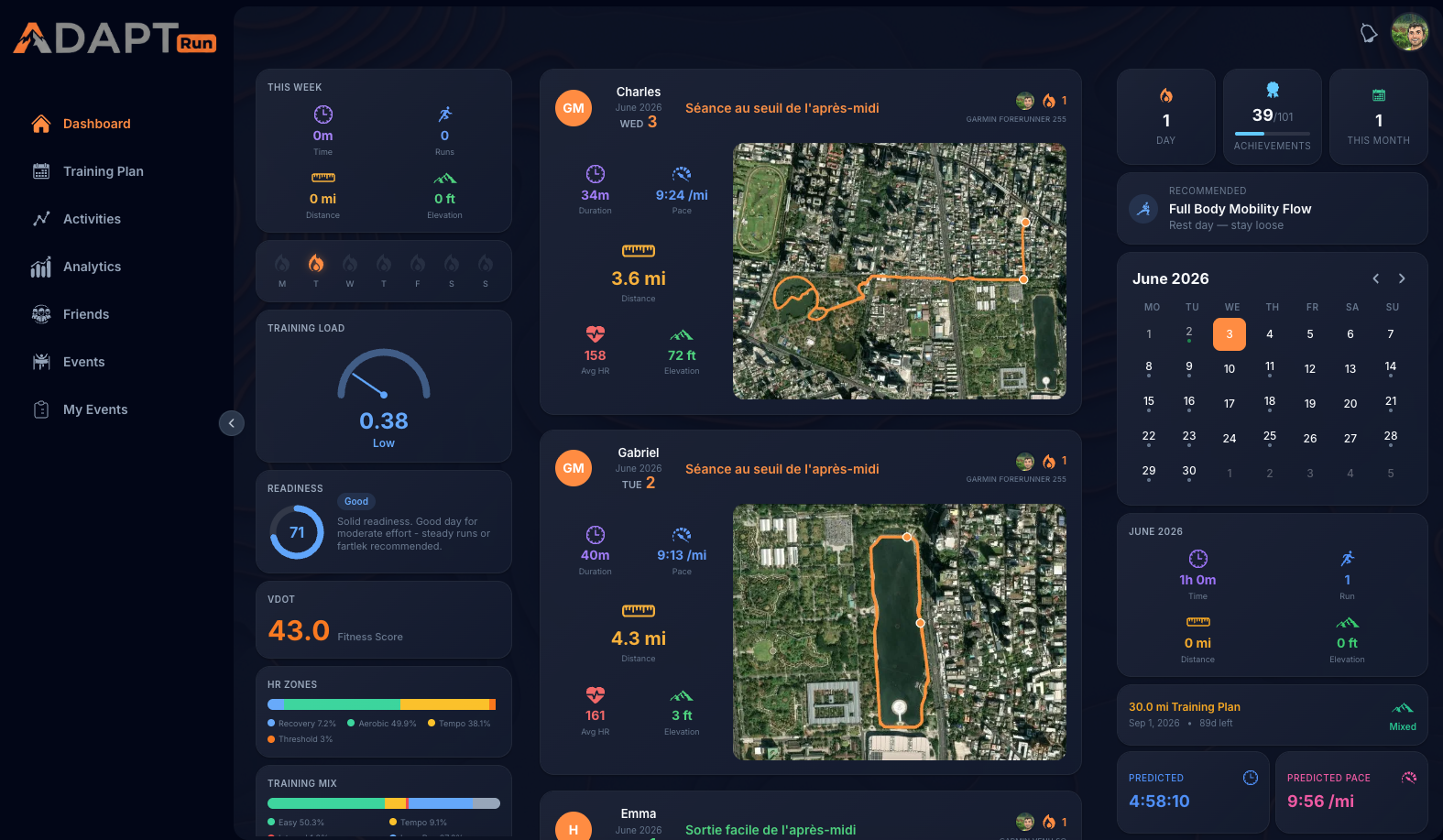
Task: Click June 30 in the calendar
Action: click(x=1189, y=473)
